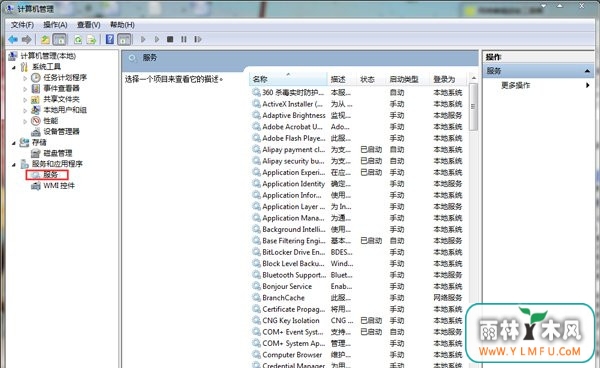Image resolution: width=600 pixels, height=368 pixels.
Task: Click the Pause Service toolbar icon
Action: pyautogui.click(x=184, y=39)
